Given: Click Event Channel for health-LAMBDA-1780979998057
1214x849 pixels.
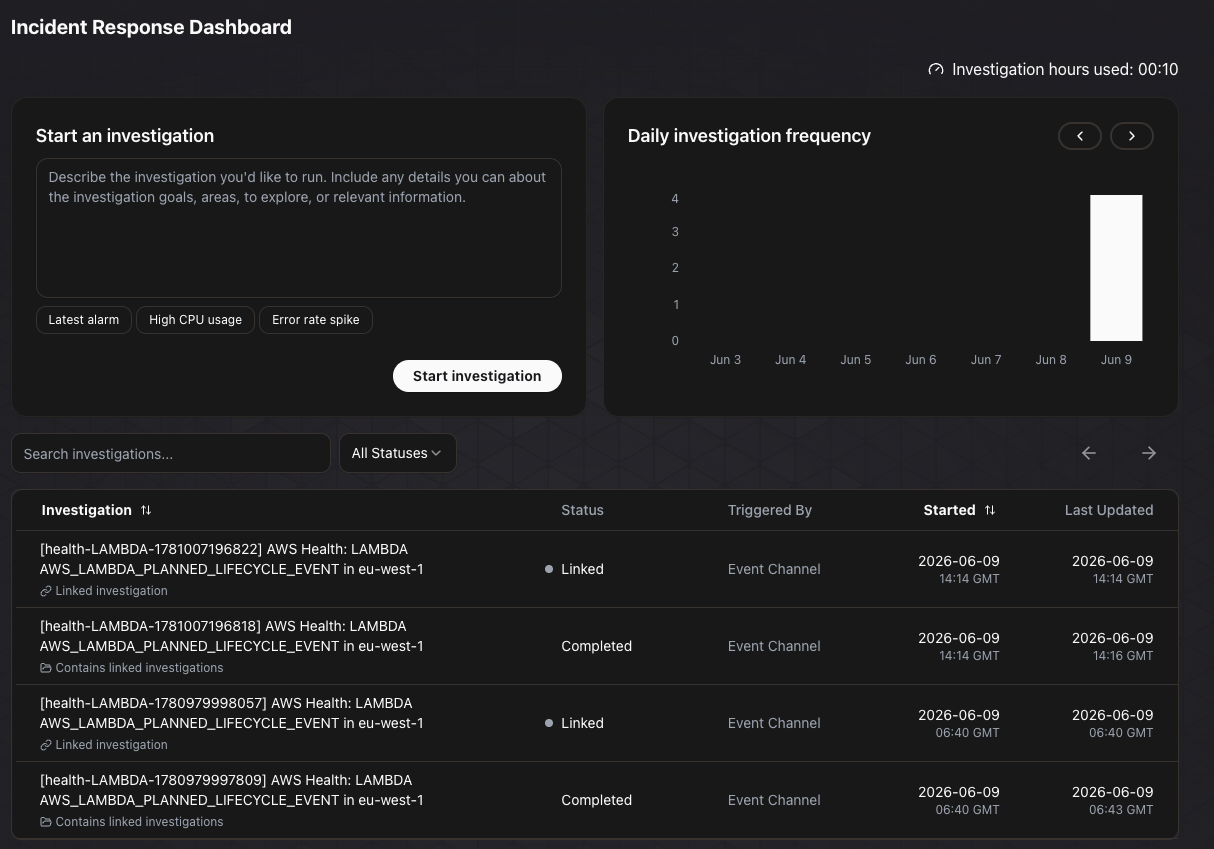Looking at the screenshot, I should coord(774,723).
